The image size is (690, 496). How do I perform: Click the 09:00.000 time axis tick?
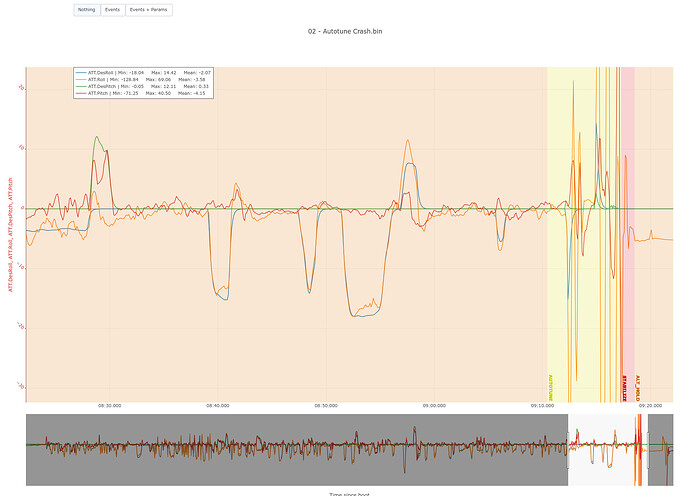coord(434,406)
